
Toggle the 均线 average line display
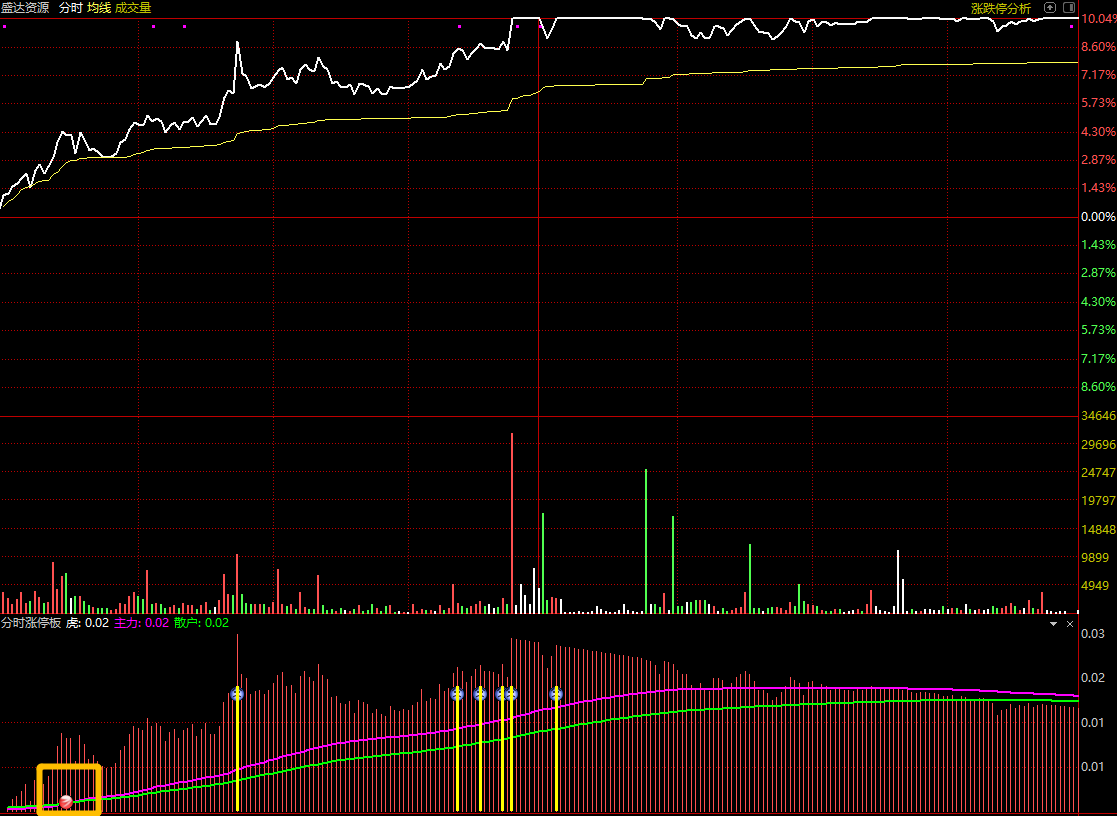tap(99, 8)
